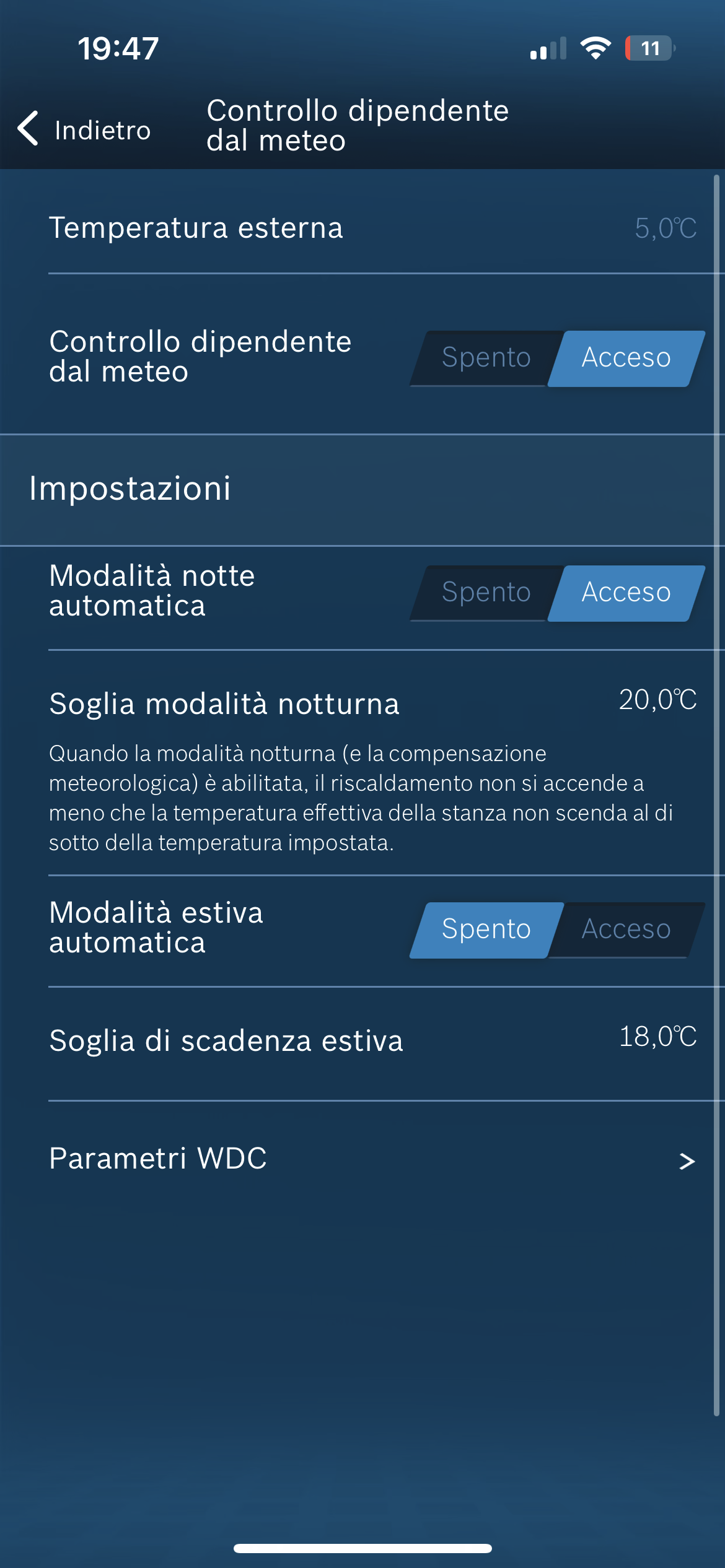Screen dimensions: 725x1568
Task: Edit summer threshold value 18,0°C
Action: pos(657,1037)
